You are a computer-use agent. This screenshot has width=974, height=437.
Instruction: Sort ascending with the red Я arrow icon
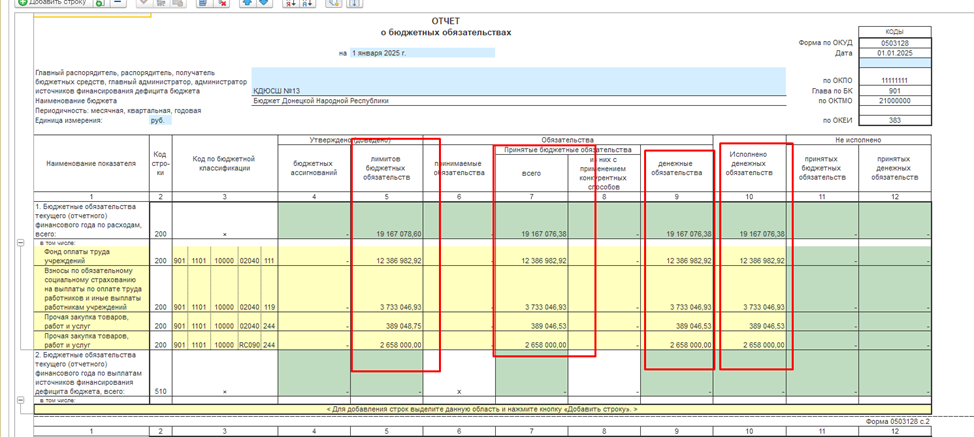(290, 2)
